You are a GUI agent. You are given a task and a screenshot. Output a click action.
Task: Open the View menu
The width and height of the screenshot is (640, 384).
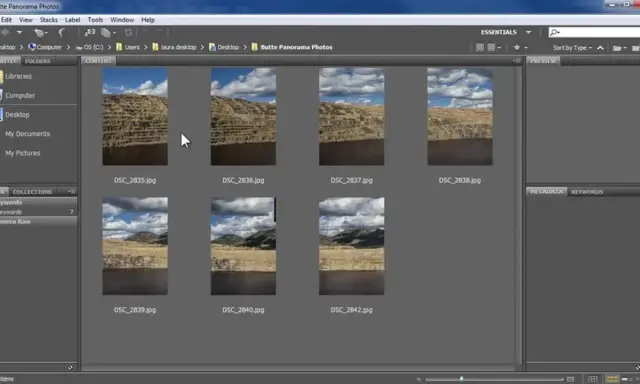[25, 20]
